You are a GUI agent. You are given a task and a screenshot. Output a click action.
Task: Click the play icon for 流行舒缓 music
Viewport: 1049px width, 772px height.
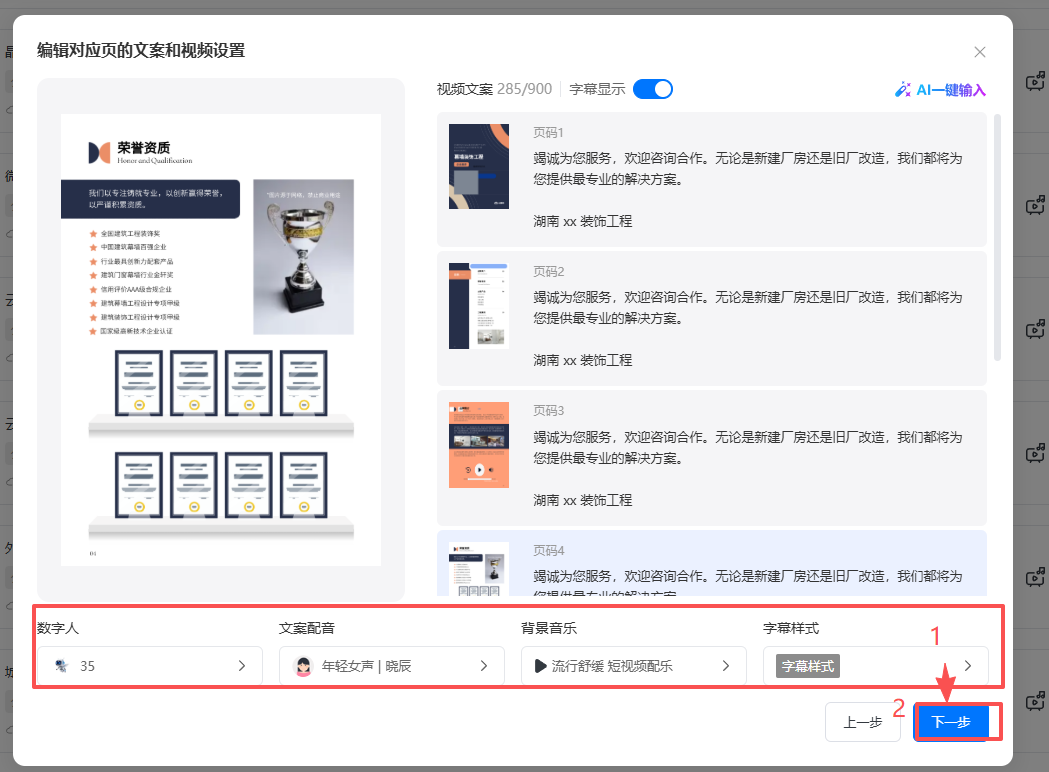540,666
